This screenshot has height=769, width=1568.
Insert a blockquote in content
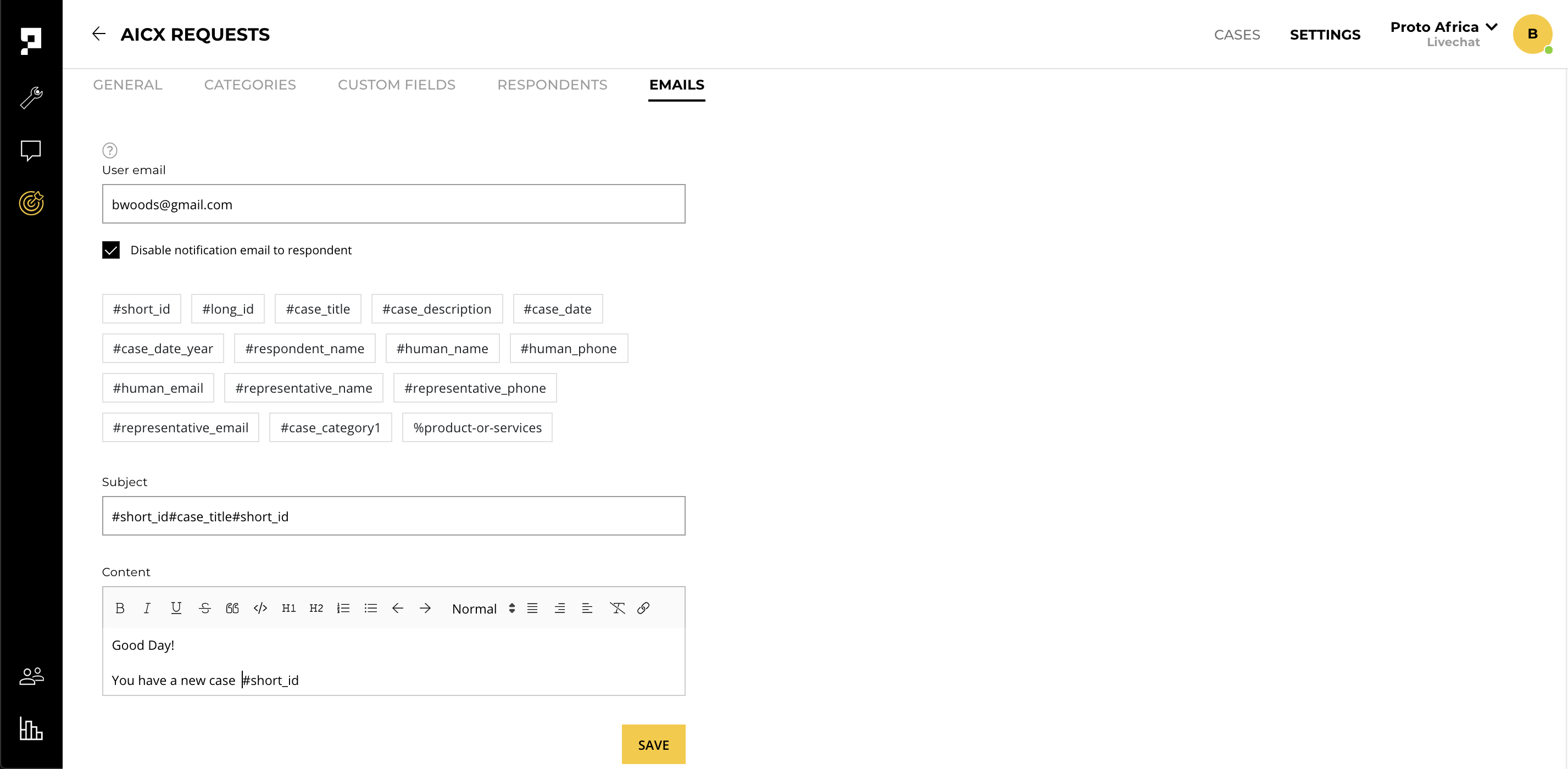(x=232, y=608)
